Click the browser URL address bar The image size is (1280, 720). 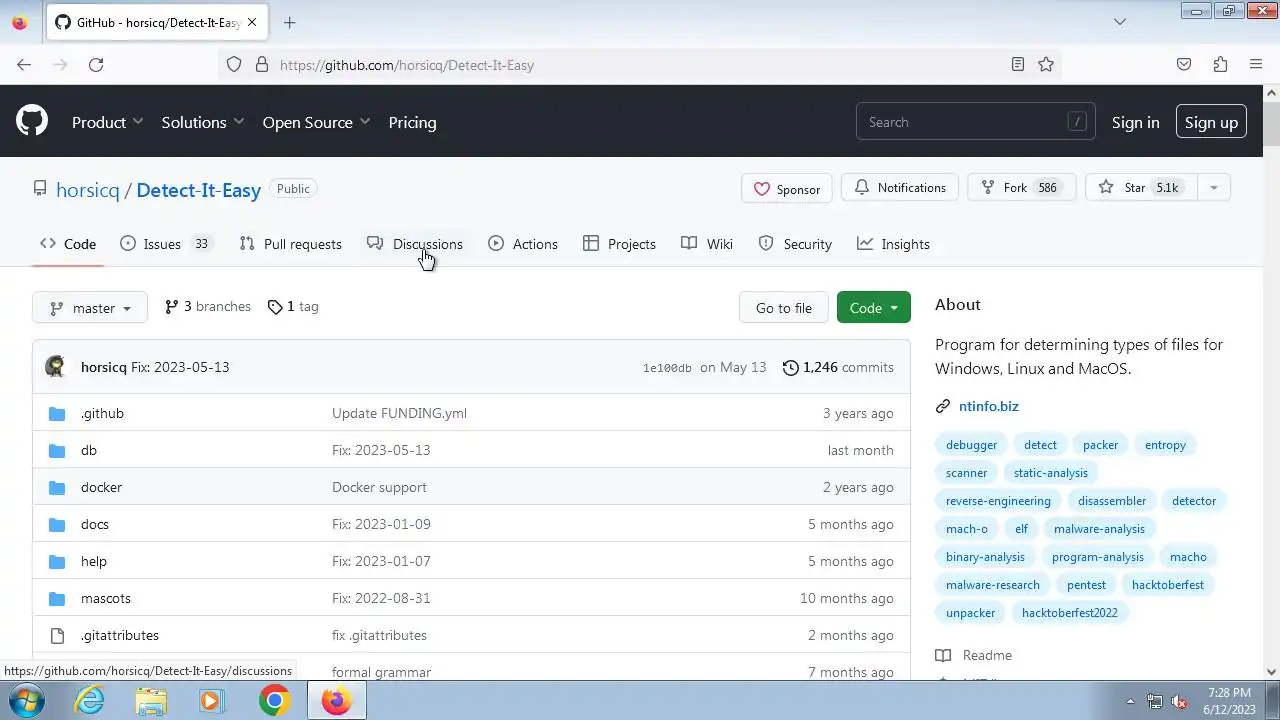pos(640,65)
